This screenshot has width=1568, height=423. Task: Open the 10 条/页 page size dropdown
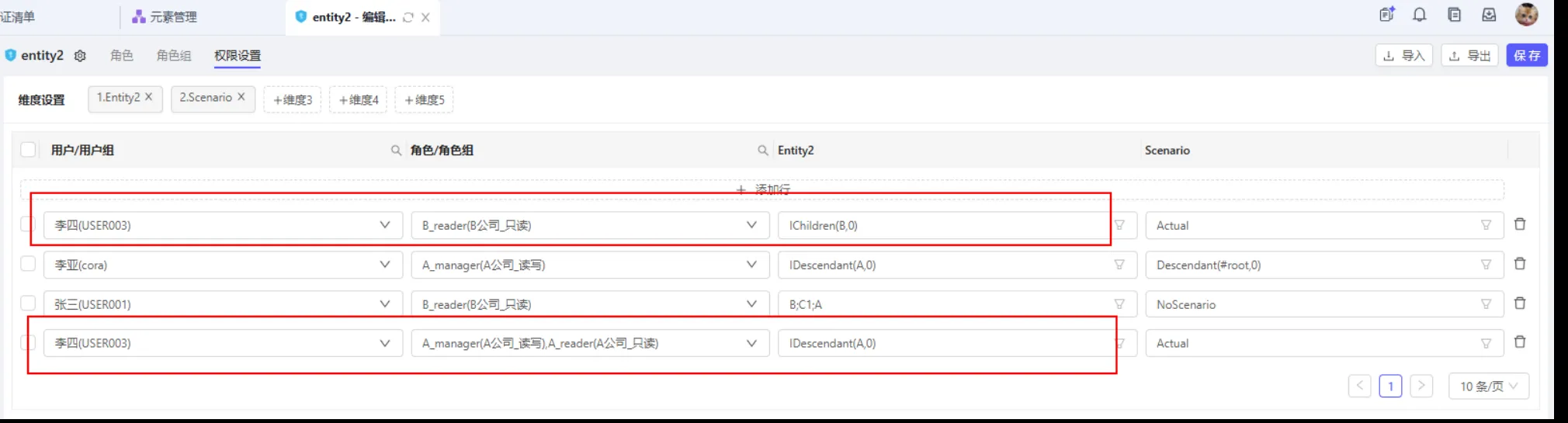[1488, 386]
